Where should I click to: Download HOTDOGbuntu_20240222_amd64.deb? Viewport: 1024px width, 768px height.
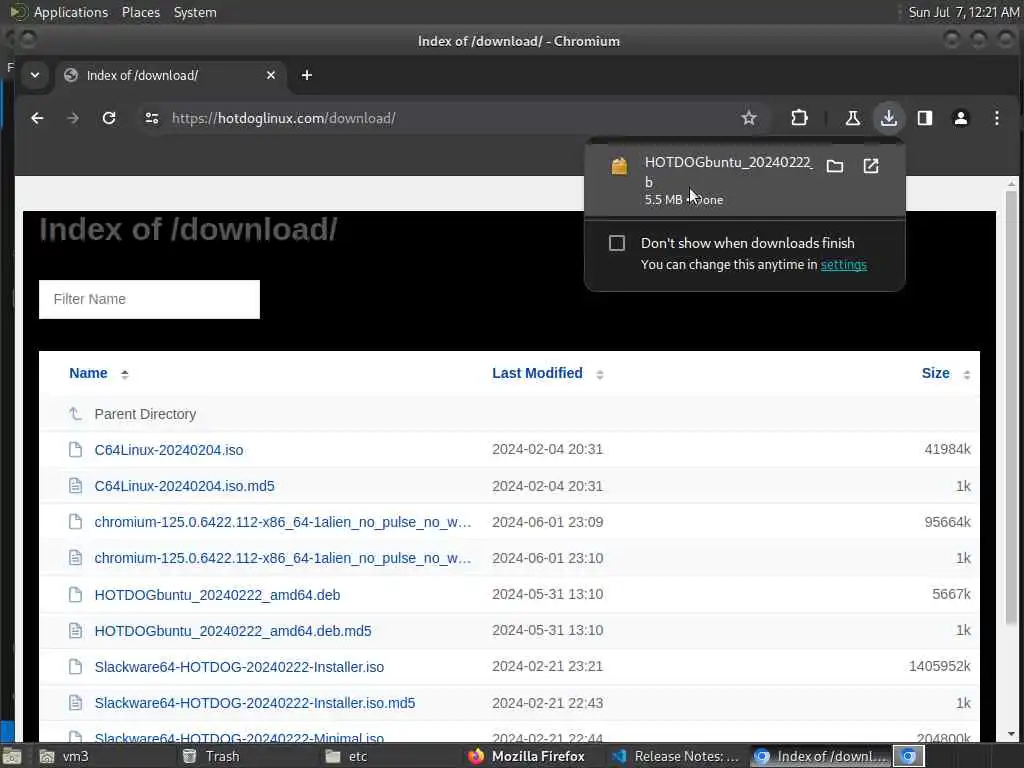coord(217,595)
